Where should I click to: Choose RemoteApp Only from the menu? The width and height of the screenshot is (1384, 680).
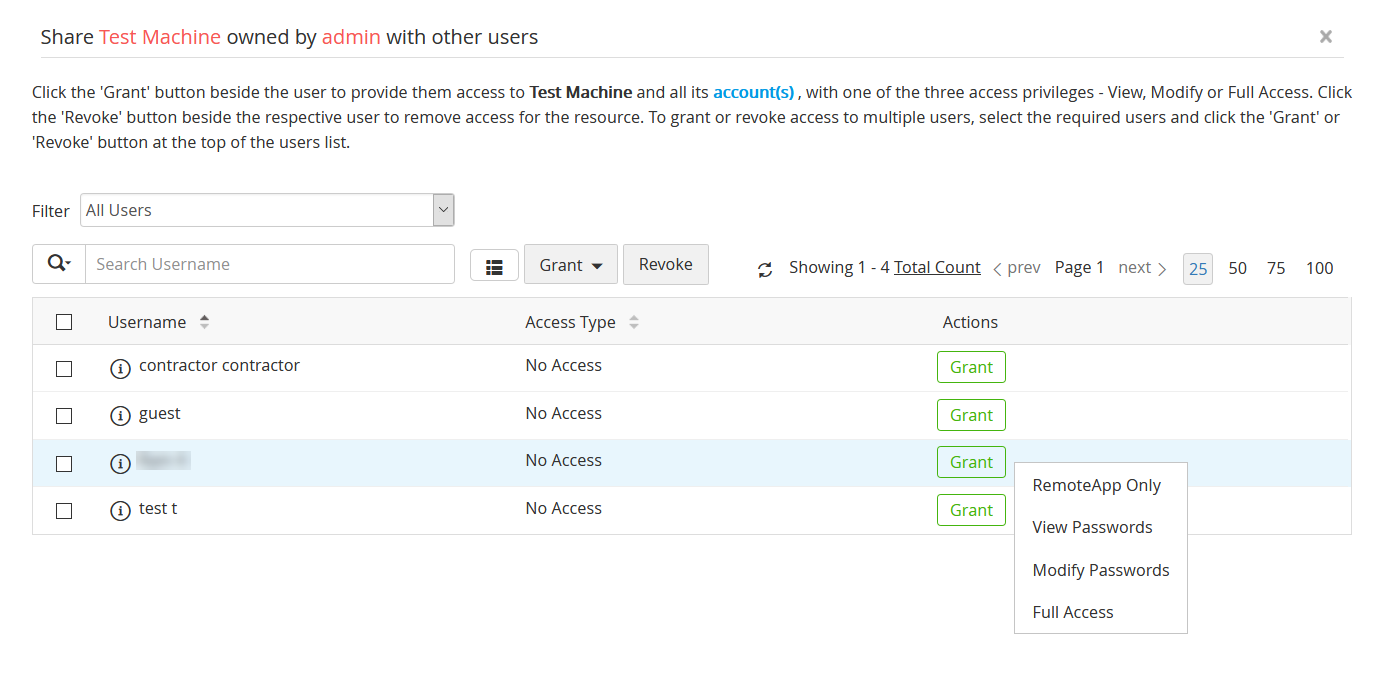point(1096,486)
